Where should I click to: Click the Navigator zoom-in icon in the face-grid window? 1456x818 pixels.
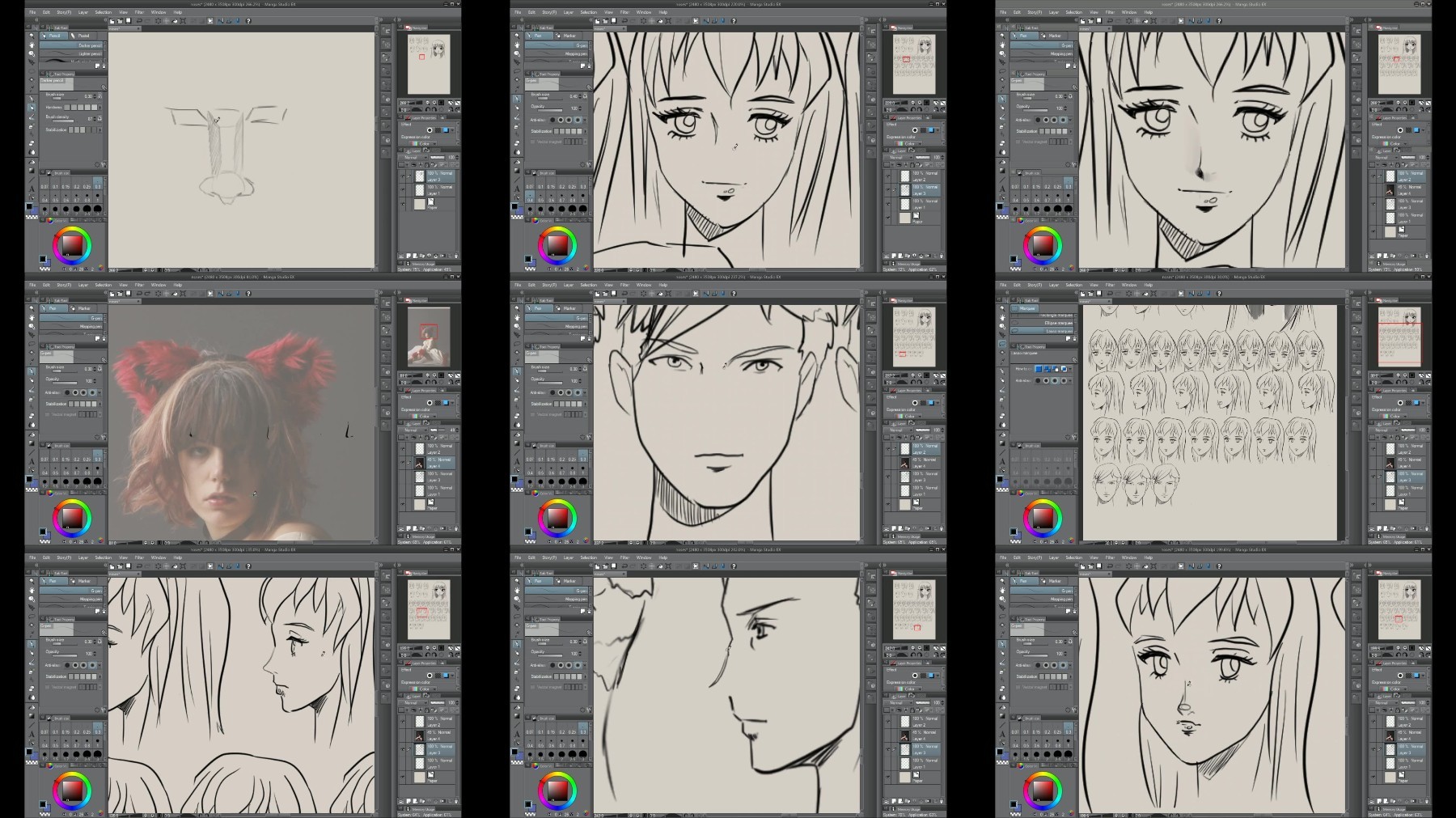[1405, 375]
